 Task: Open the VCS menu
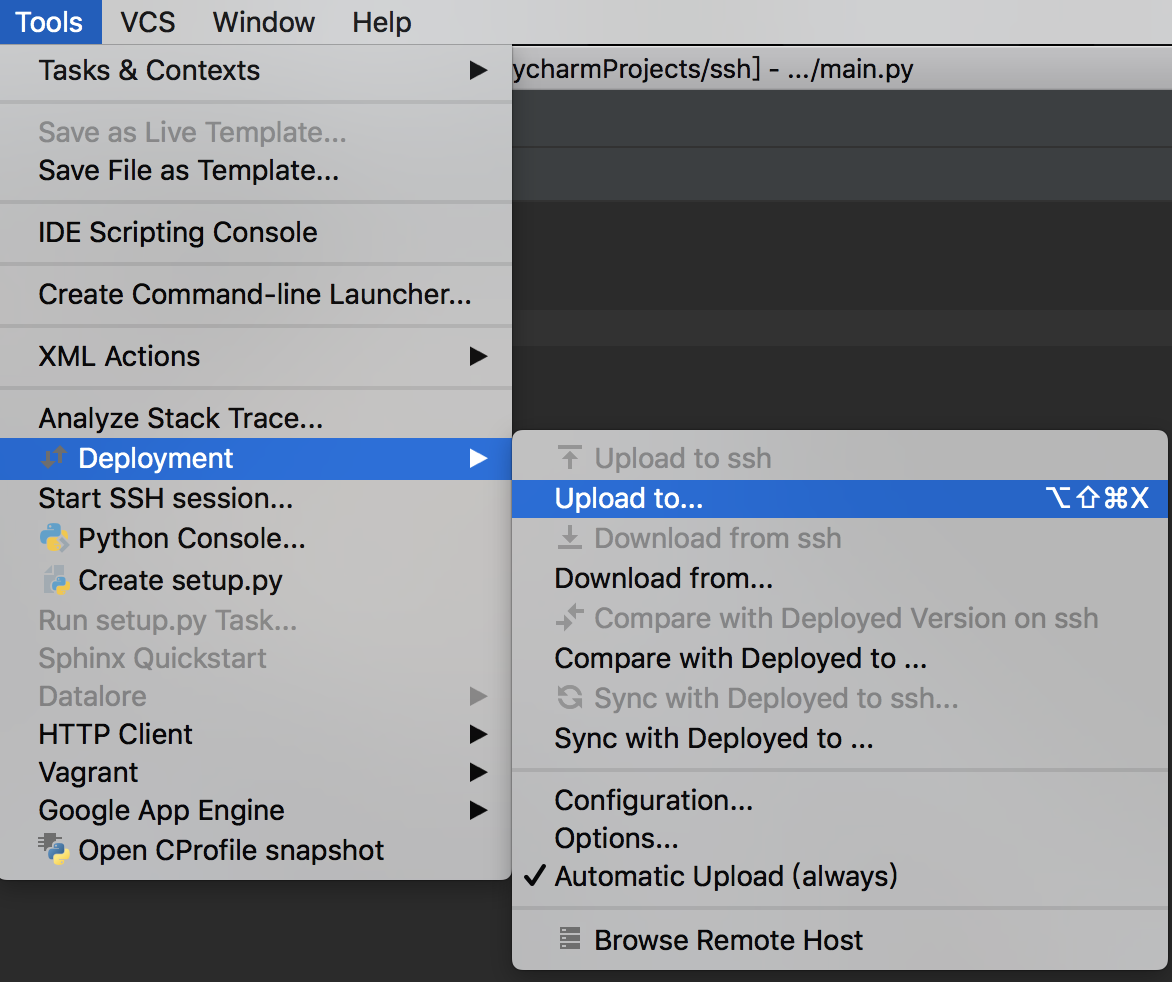148,22
